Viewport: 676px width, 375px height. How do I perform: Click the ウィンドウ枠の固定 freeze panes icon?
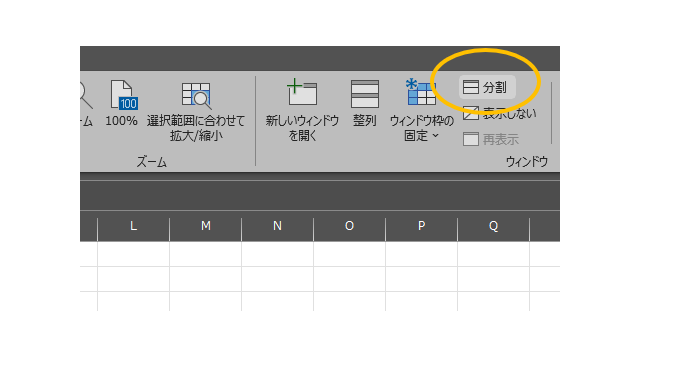(420, 92)
